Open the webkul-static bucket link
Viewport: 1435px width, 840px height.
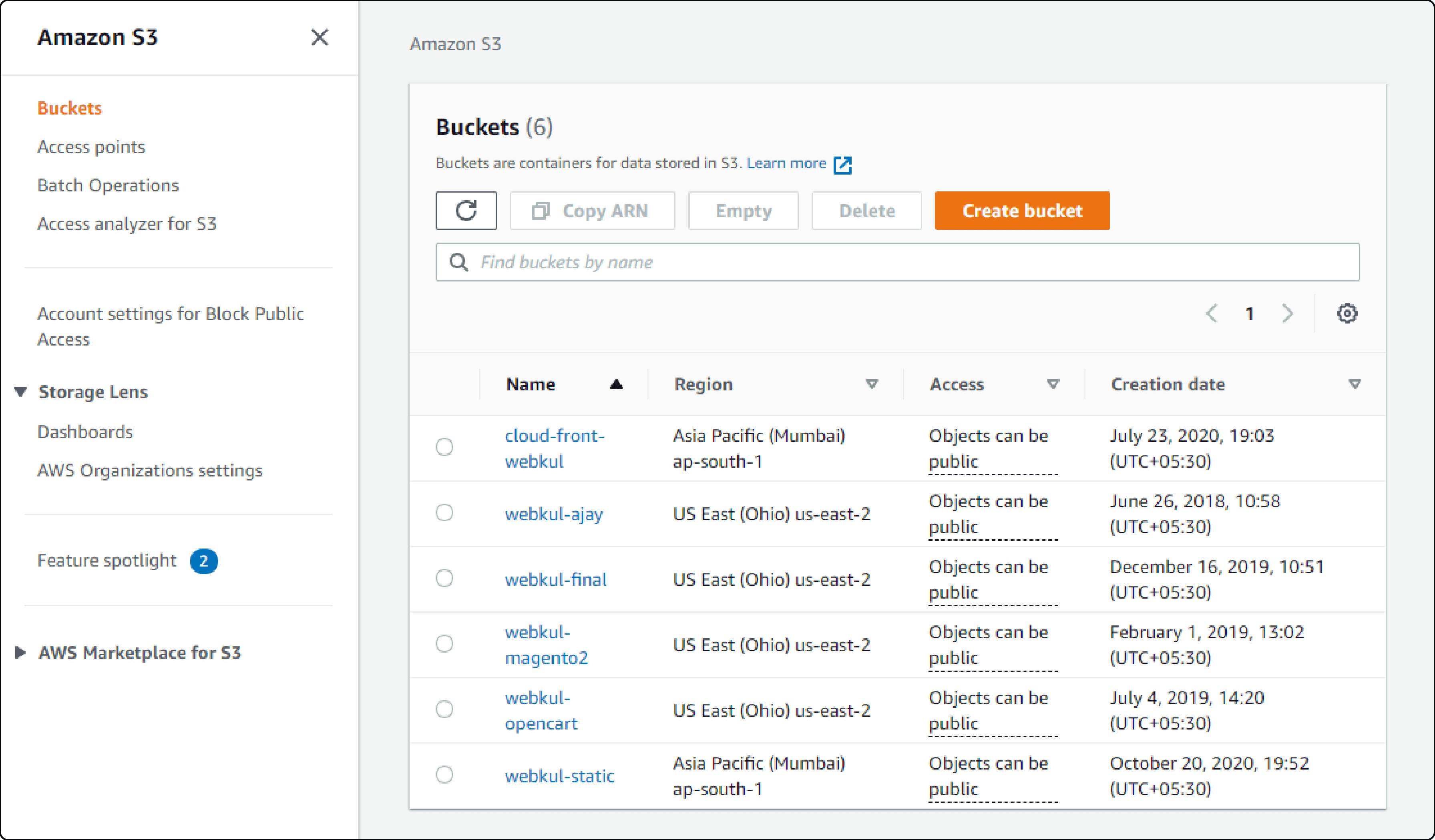559,776
